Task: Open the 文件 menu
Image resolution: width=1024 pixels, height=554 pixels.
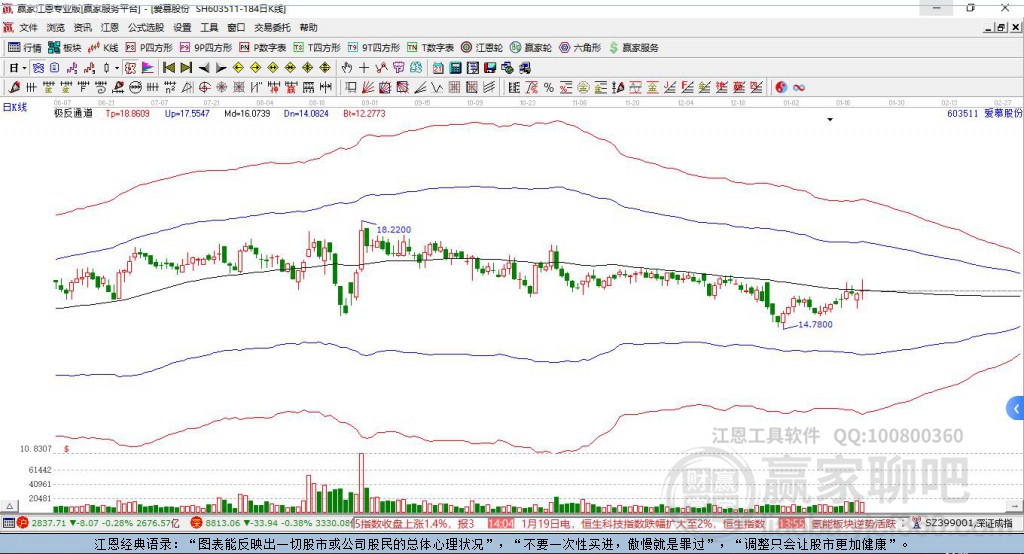Action: tap(28, 27)
